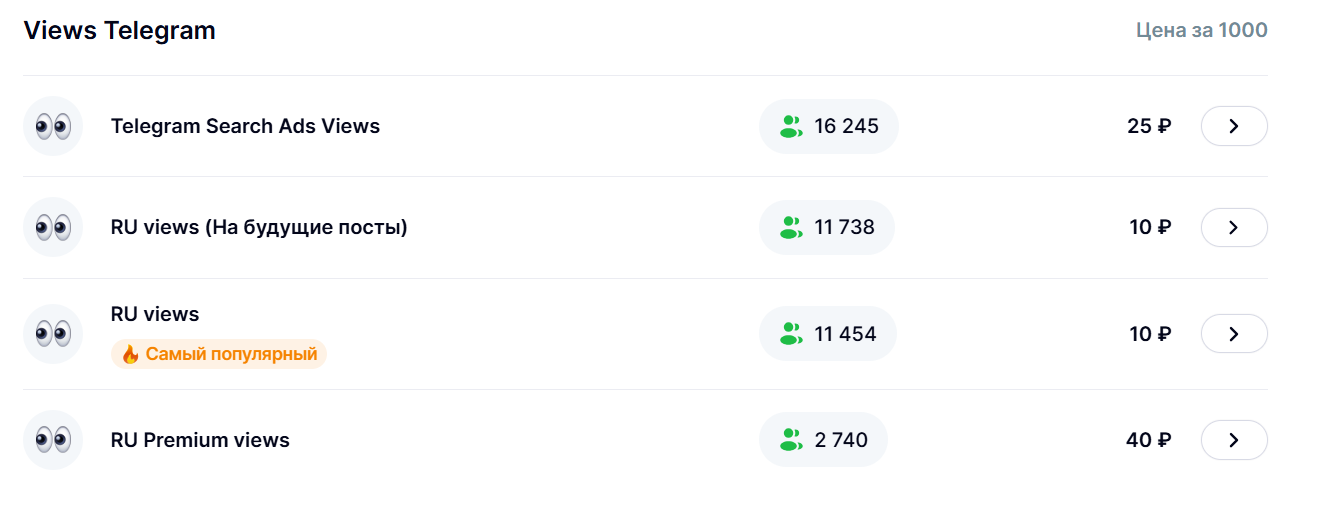Viewport: 1328px width, 522px height.
Task: Click the Самый популярный badge
Action: tap(219, 354)
